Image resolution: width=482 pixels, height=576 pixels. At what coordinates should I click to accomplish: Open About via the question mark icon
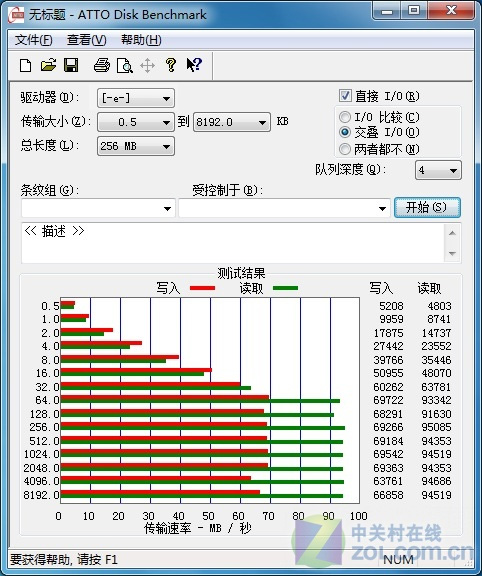click(x=171, y=65)
